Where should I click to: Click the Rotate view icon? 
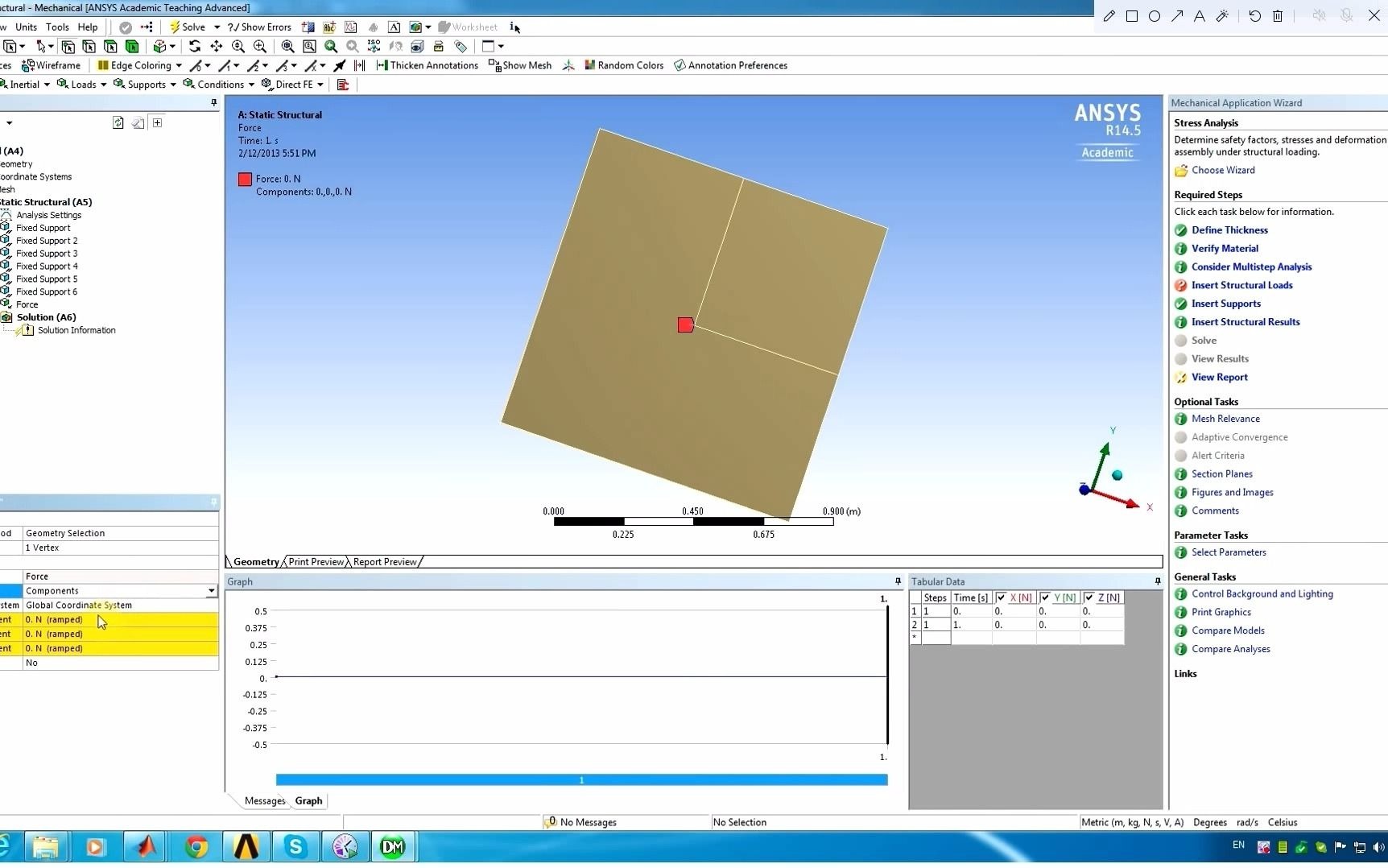pyautogui.click(x=196, y=46)
